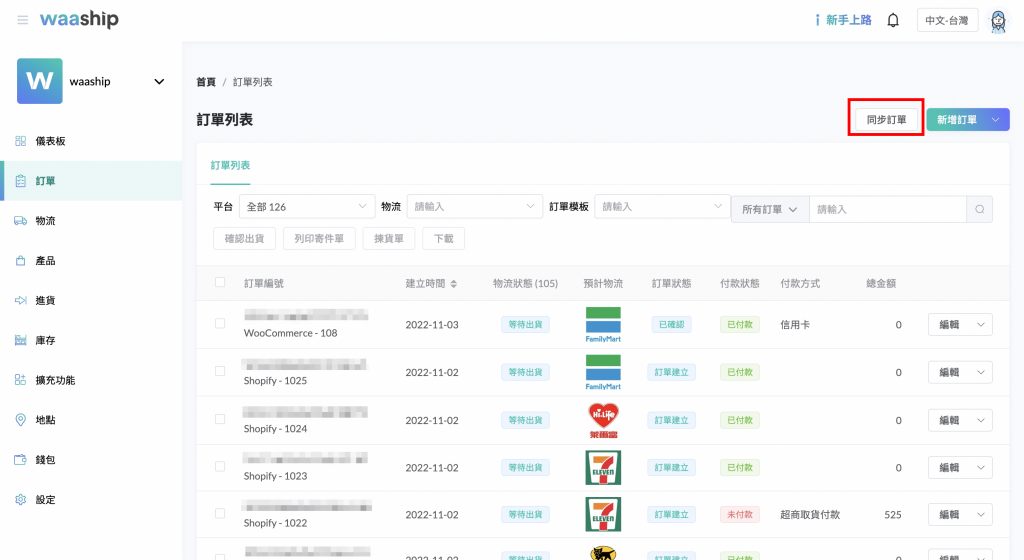Click the search magnifier icon
The image size is (1024, 560).
tap(979, 209)
